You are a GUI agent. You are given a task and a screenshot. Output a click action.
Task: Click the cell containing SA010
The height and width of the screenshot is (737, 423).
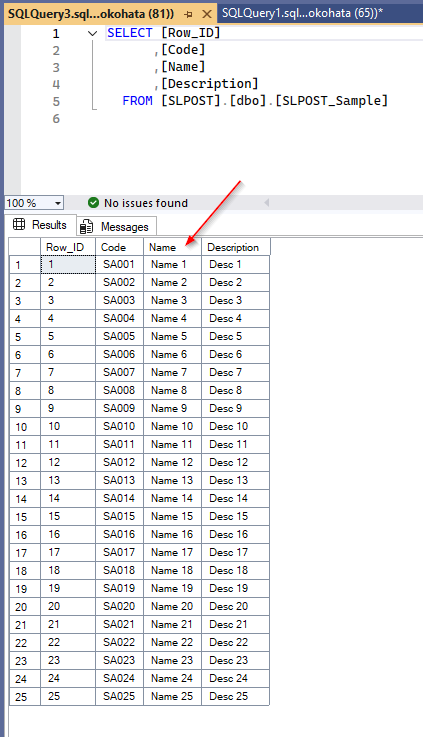(119, 426)
